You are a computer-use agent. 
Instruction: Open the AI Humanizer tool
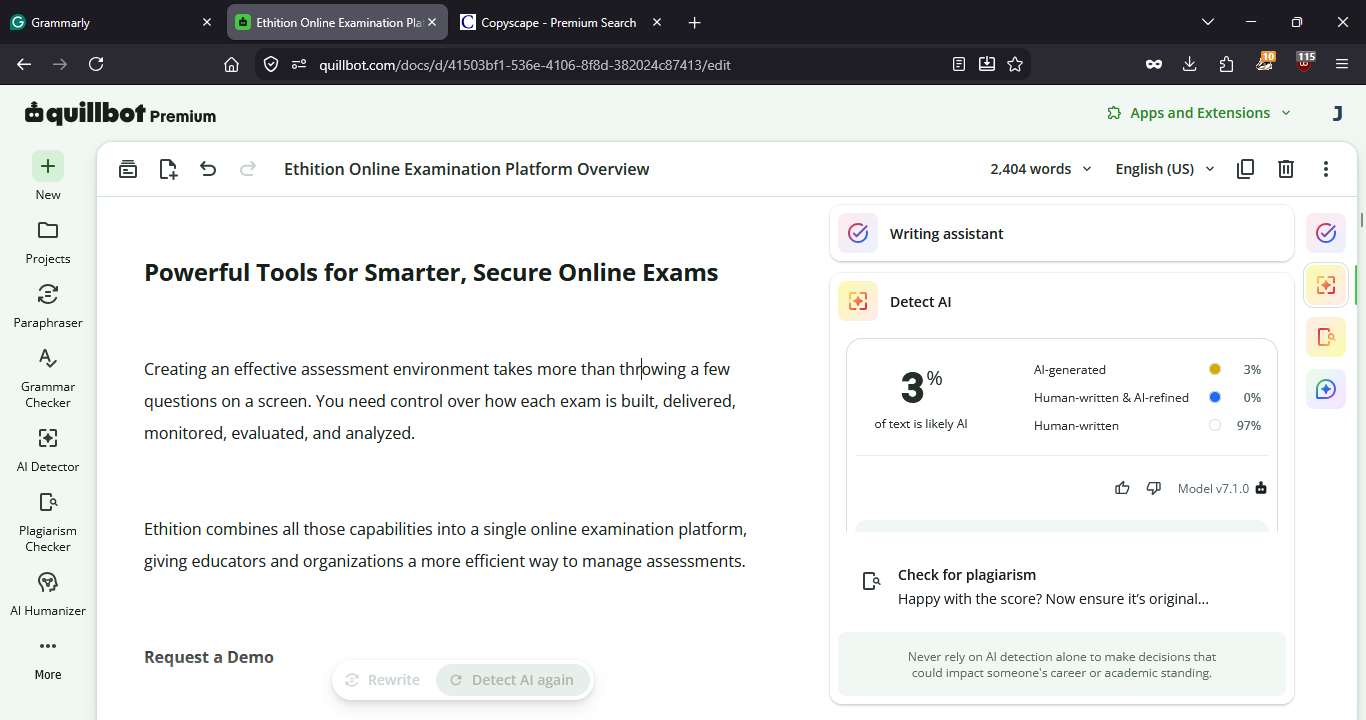(48, 594)
